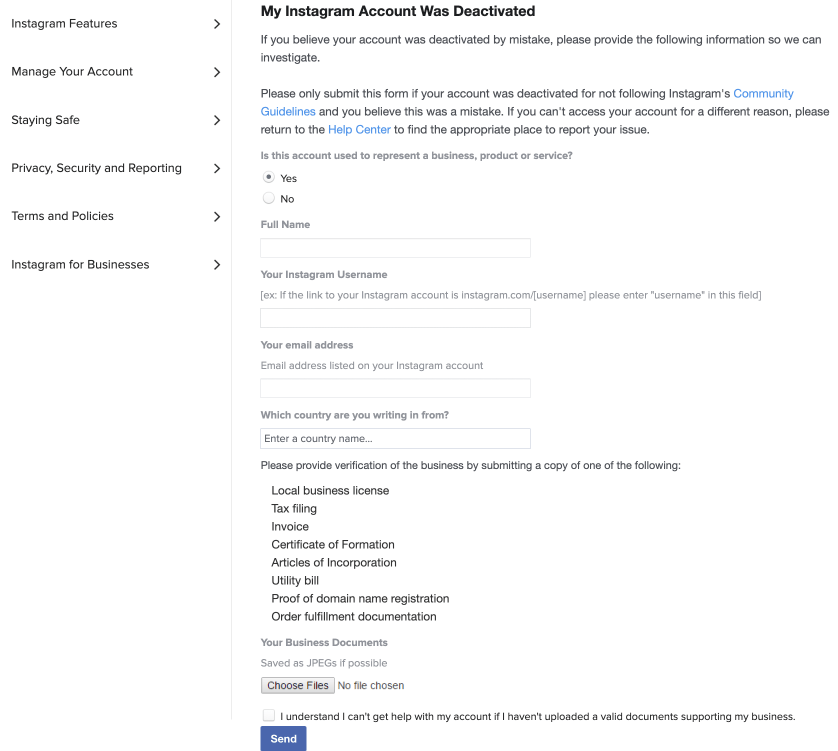Click the Send button
This screenshot has height=751, width=838.
[283, 739]
